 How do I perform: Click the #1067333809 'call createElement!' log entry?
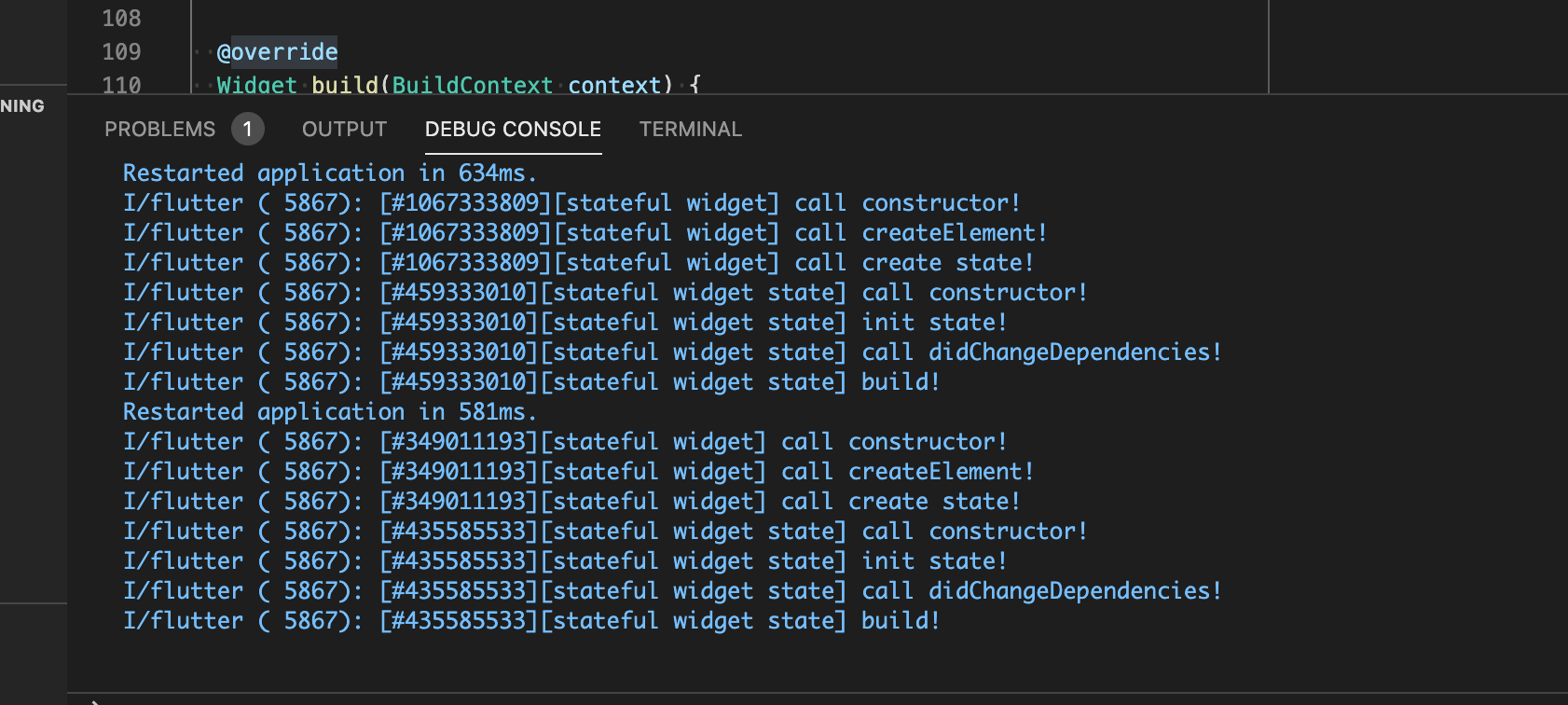pos(585,233)
